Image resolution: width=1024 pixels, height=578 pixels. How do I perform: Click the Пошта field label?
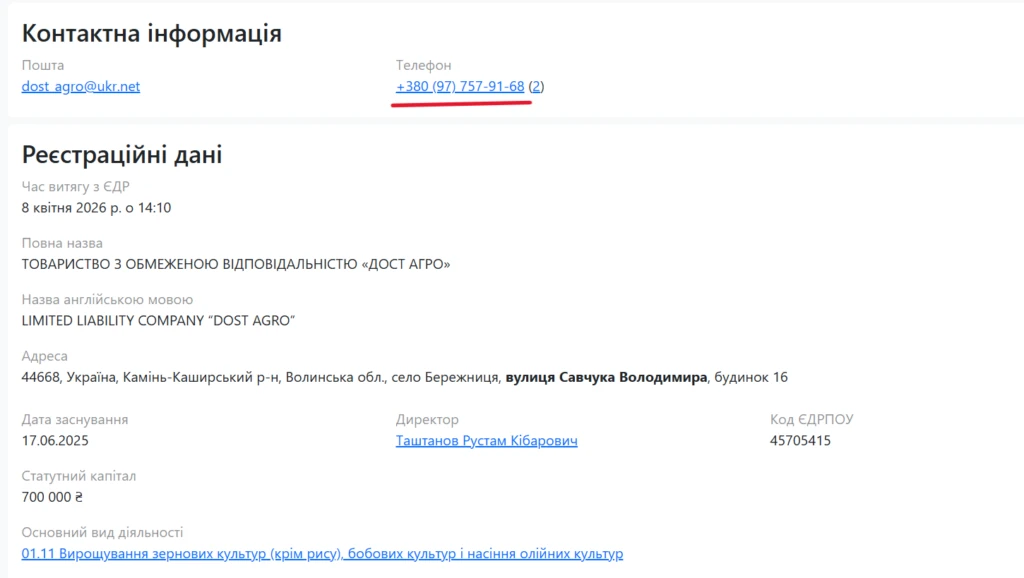click(42, 65)
